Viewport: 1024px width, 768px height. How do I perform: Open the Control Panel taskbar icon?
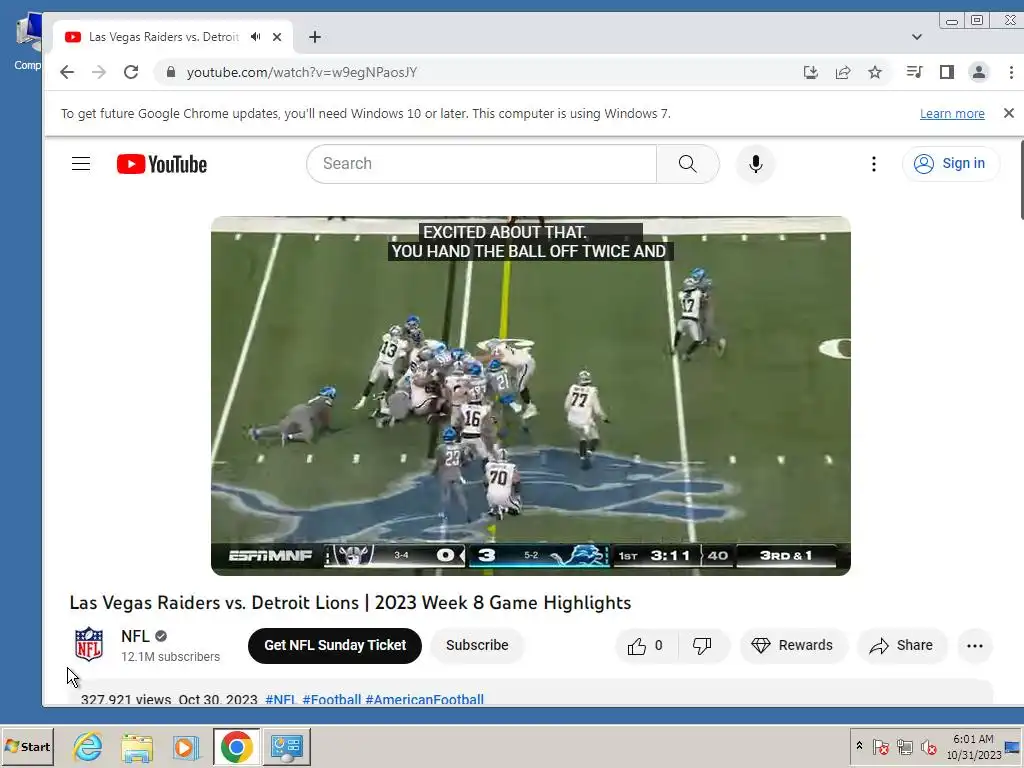(x=287, y=746)
